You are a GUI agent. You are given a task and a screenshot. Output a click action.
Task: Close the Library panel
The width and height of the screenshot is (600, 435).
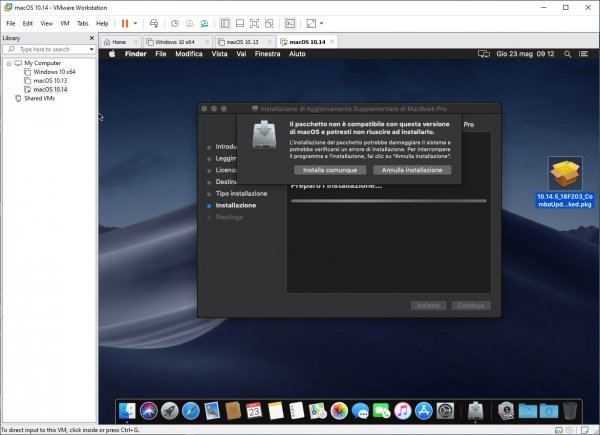point(92,38)
